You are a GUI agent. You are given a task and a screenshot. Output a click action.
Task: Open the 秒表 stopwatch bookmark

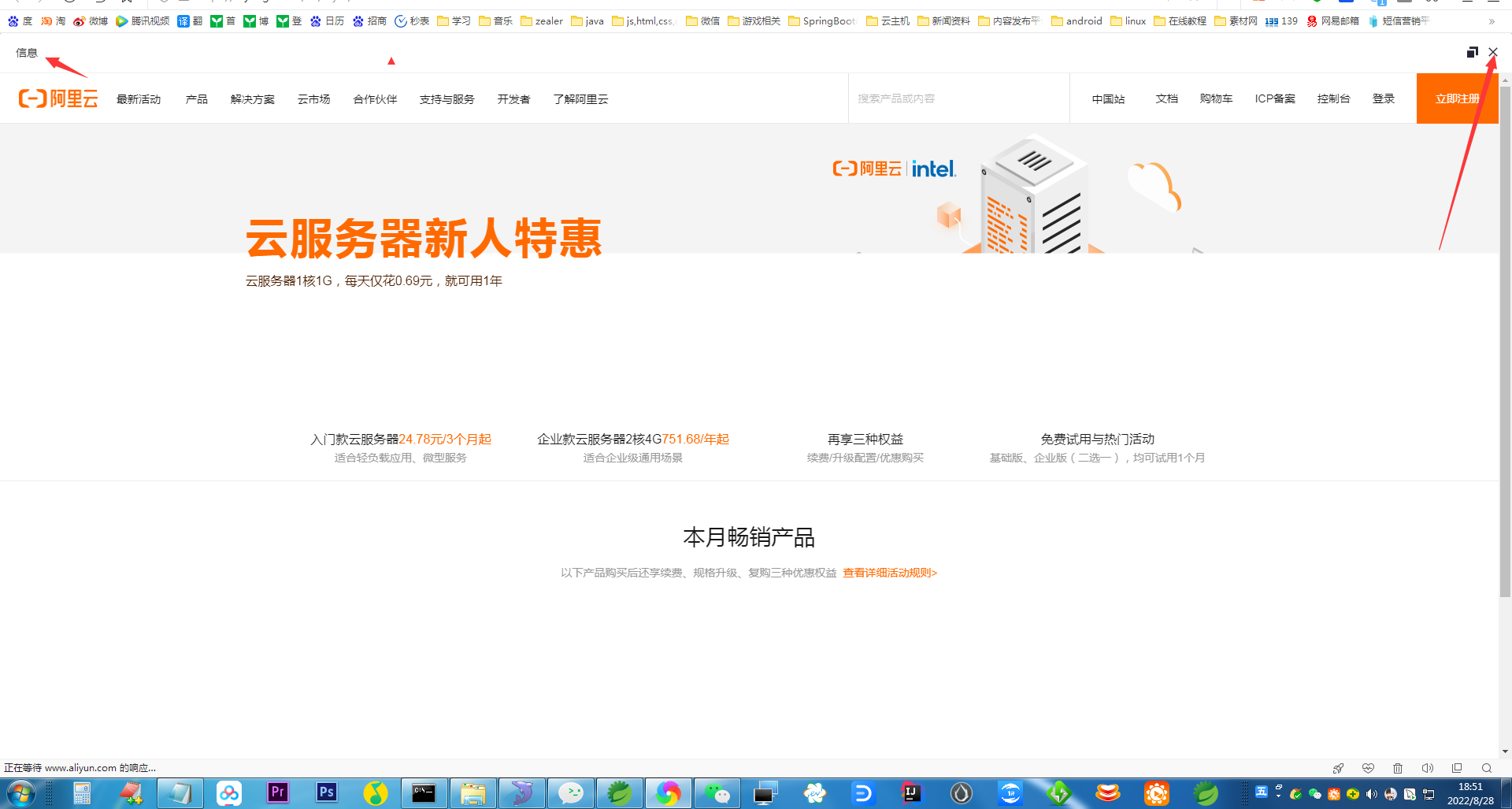click(x=412, y=21)
